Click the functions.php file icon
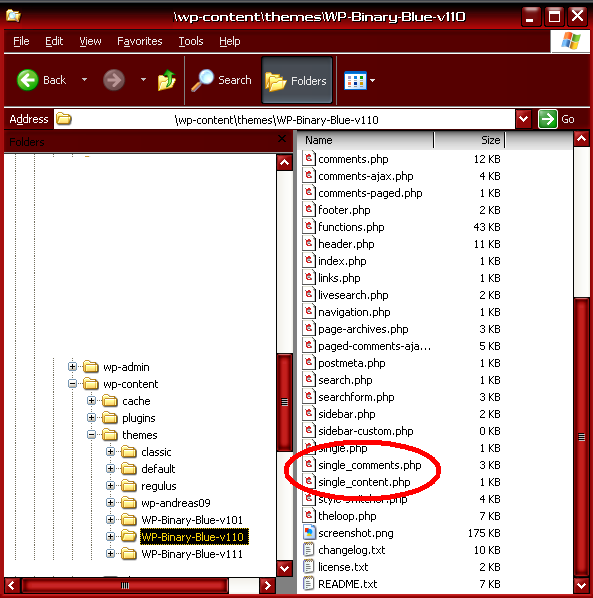Image resolution: width=593 pixels, height=598 pixels. pos(309,226)
